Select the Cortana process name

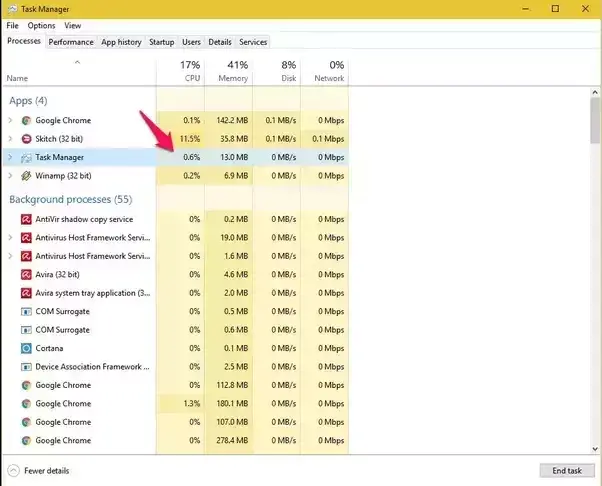(49, 349)
